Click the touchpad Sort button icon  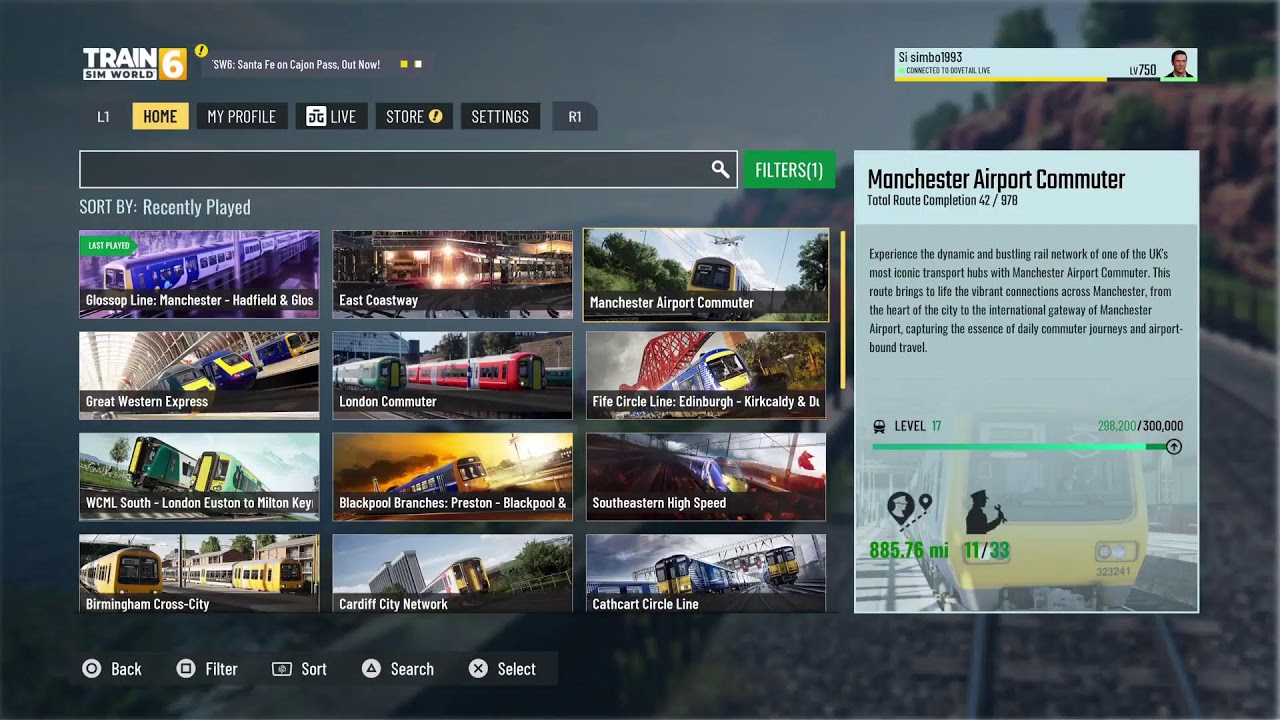(282, 669)
